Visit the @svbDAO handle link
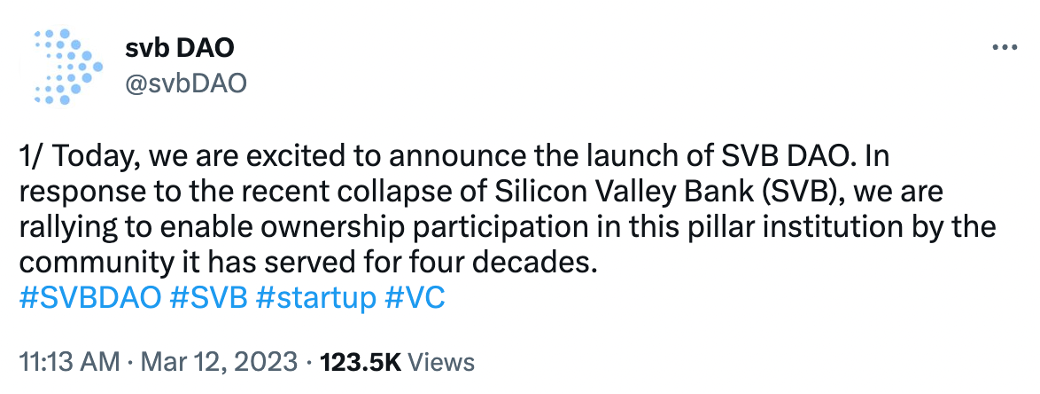Image resolution: width=1040 pixels, height=394 pixels. 185,84
